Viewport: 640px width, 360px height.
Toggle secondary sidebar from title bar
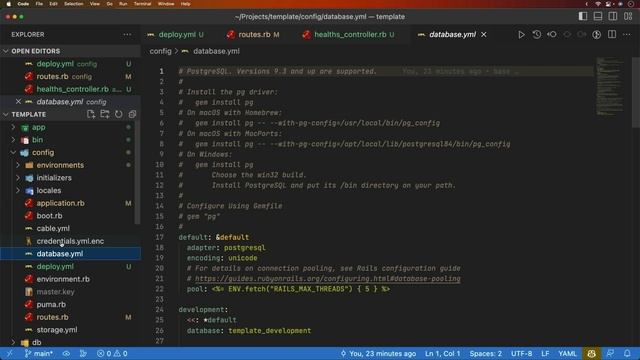(x=613, y=16)
